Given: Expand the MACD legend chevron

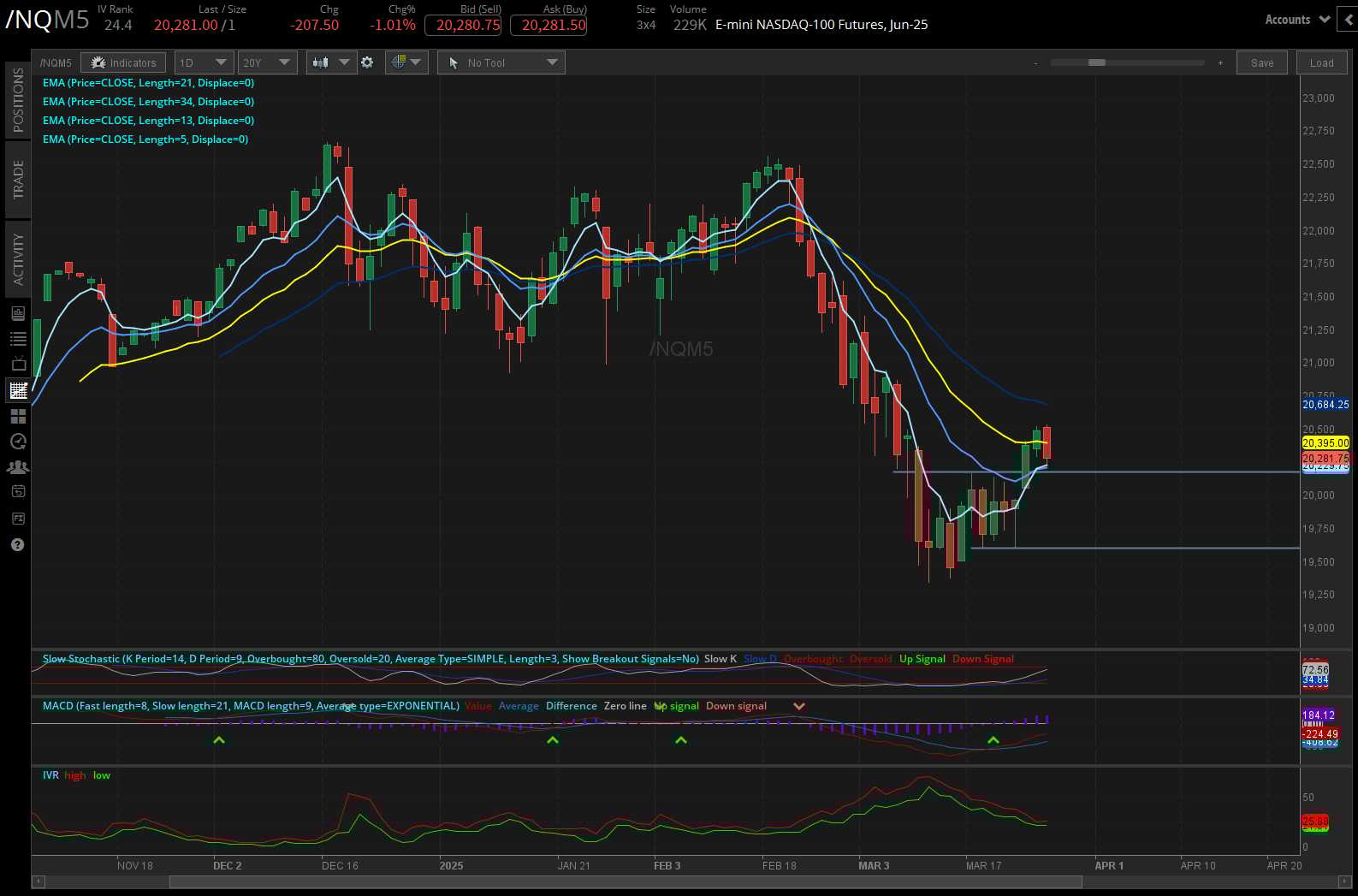Looking at the screenshot, I should click(x=799, y=706).
